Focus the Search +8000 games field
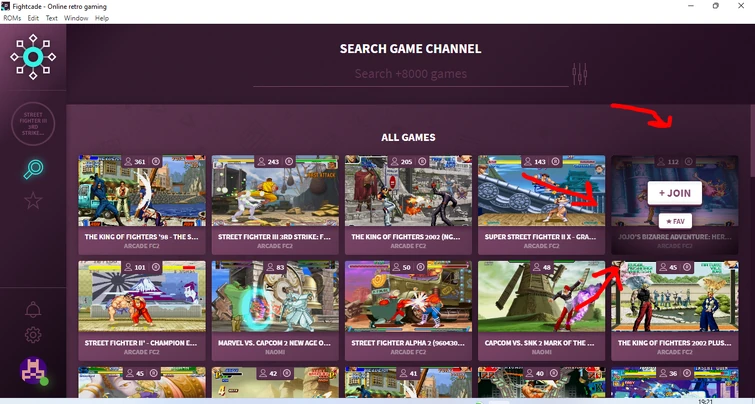Viewport: 755px width, 404px height. click(x=411, y=74)
